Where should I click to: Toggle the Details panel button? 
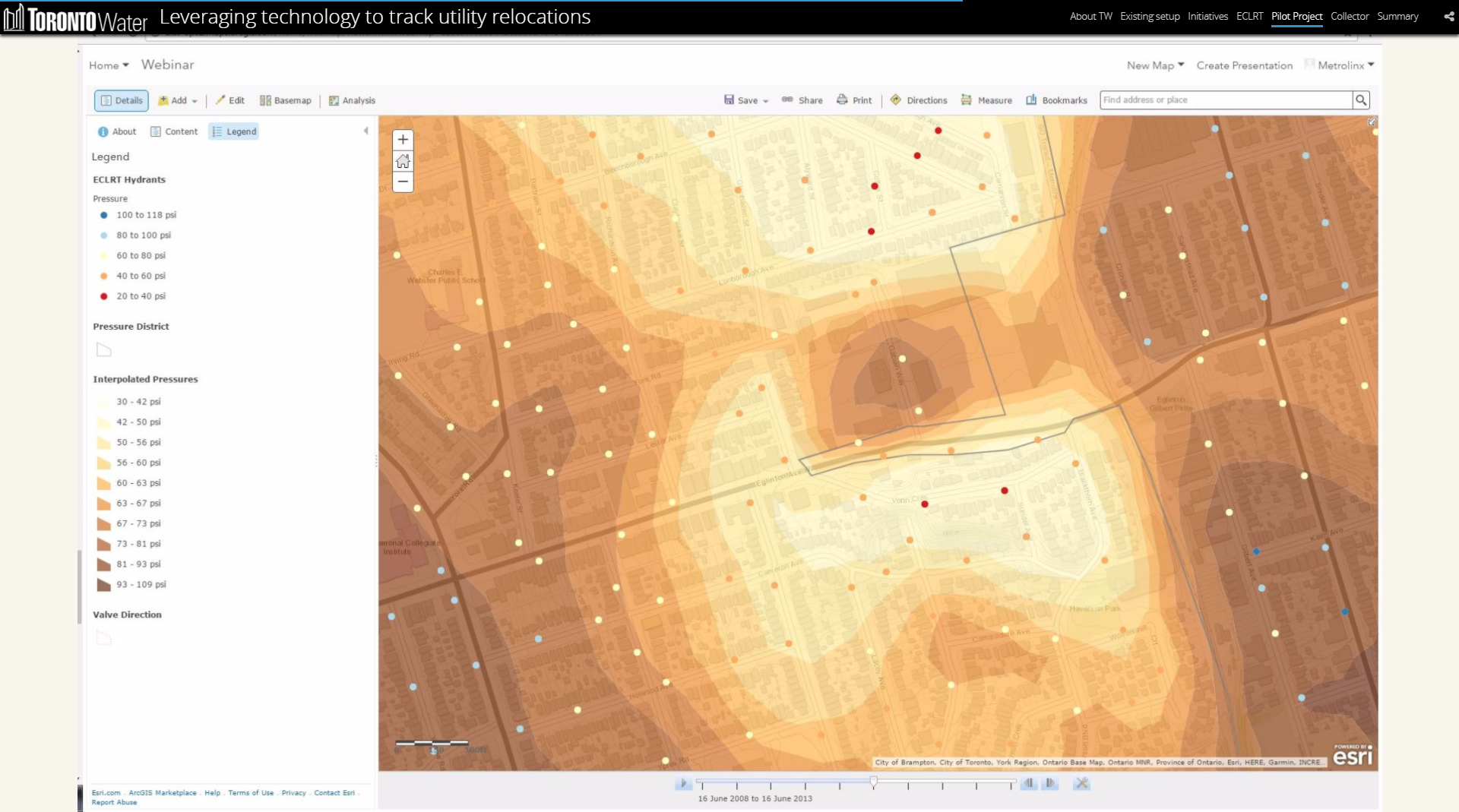[122, 100]
